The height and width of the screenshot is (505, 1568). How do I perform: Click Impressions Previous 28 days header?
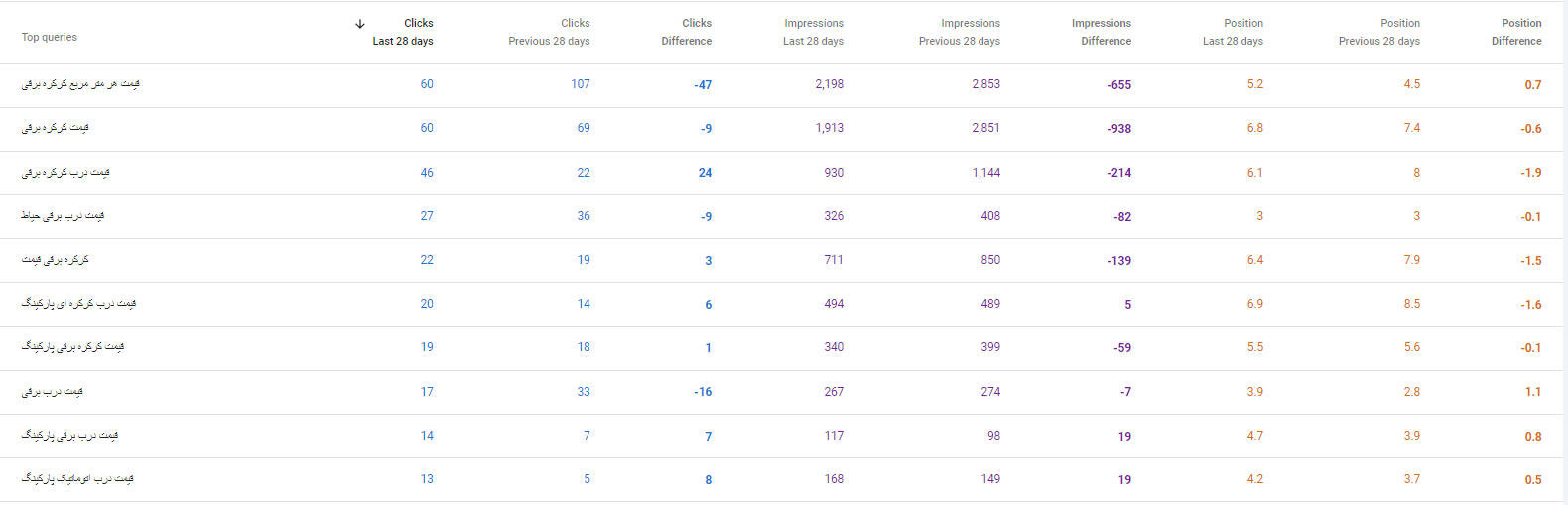[x=960, y=32]
